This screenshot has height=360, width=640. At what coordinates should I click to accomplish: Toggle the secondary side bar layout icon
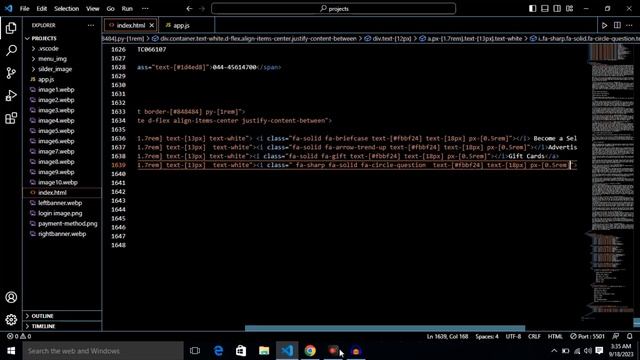(x=557, y=9)
